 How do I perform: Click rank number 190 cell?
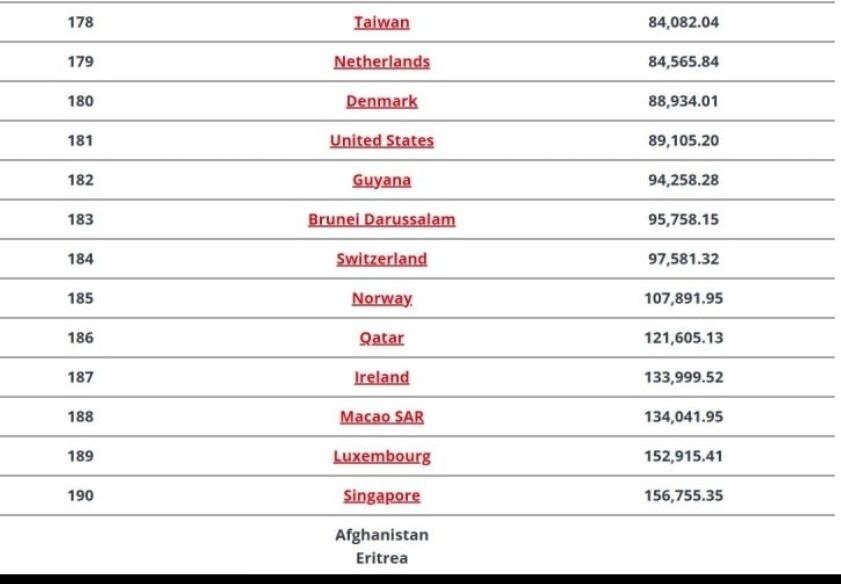pos(80,496)
